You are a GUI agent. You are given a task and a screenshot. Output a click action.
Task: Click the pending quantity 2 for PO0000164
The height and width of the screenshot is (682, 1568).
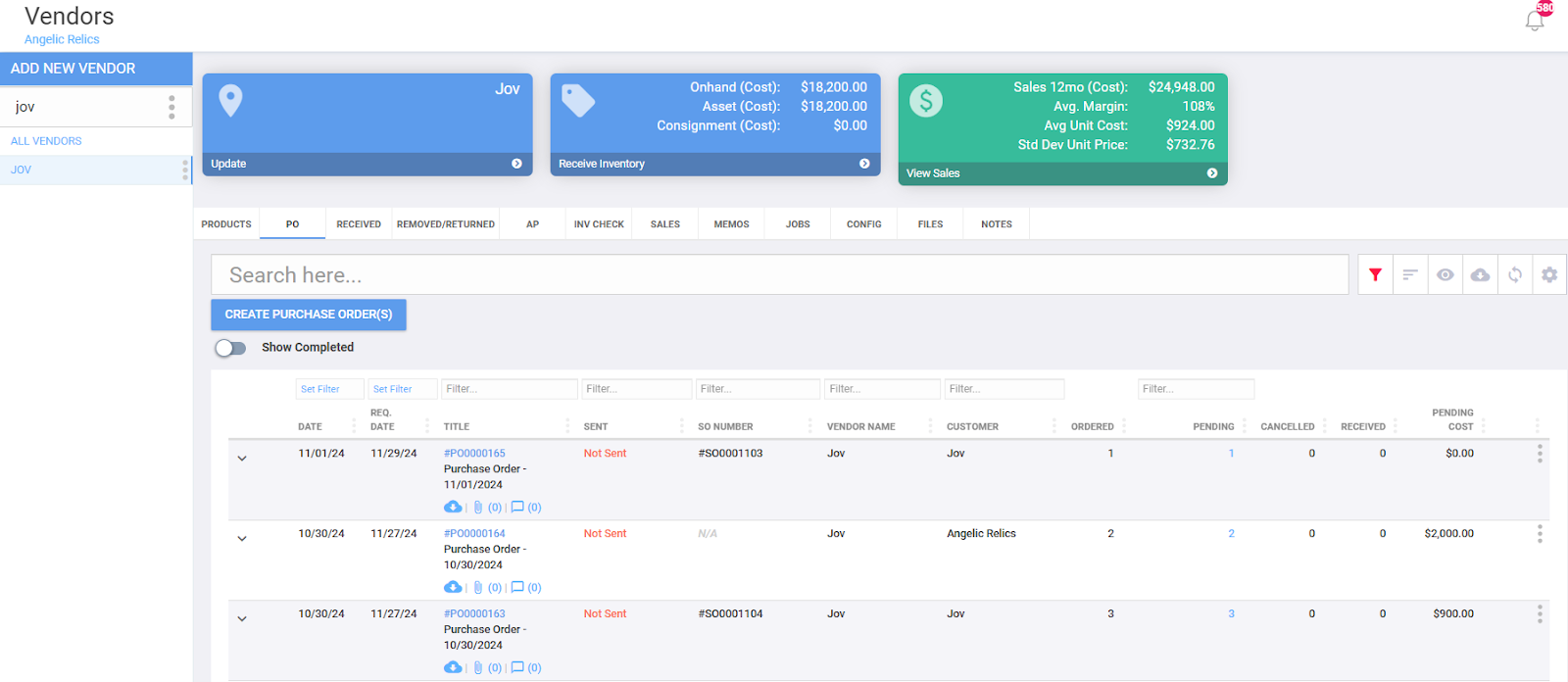1231,533
